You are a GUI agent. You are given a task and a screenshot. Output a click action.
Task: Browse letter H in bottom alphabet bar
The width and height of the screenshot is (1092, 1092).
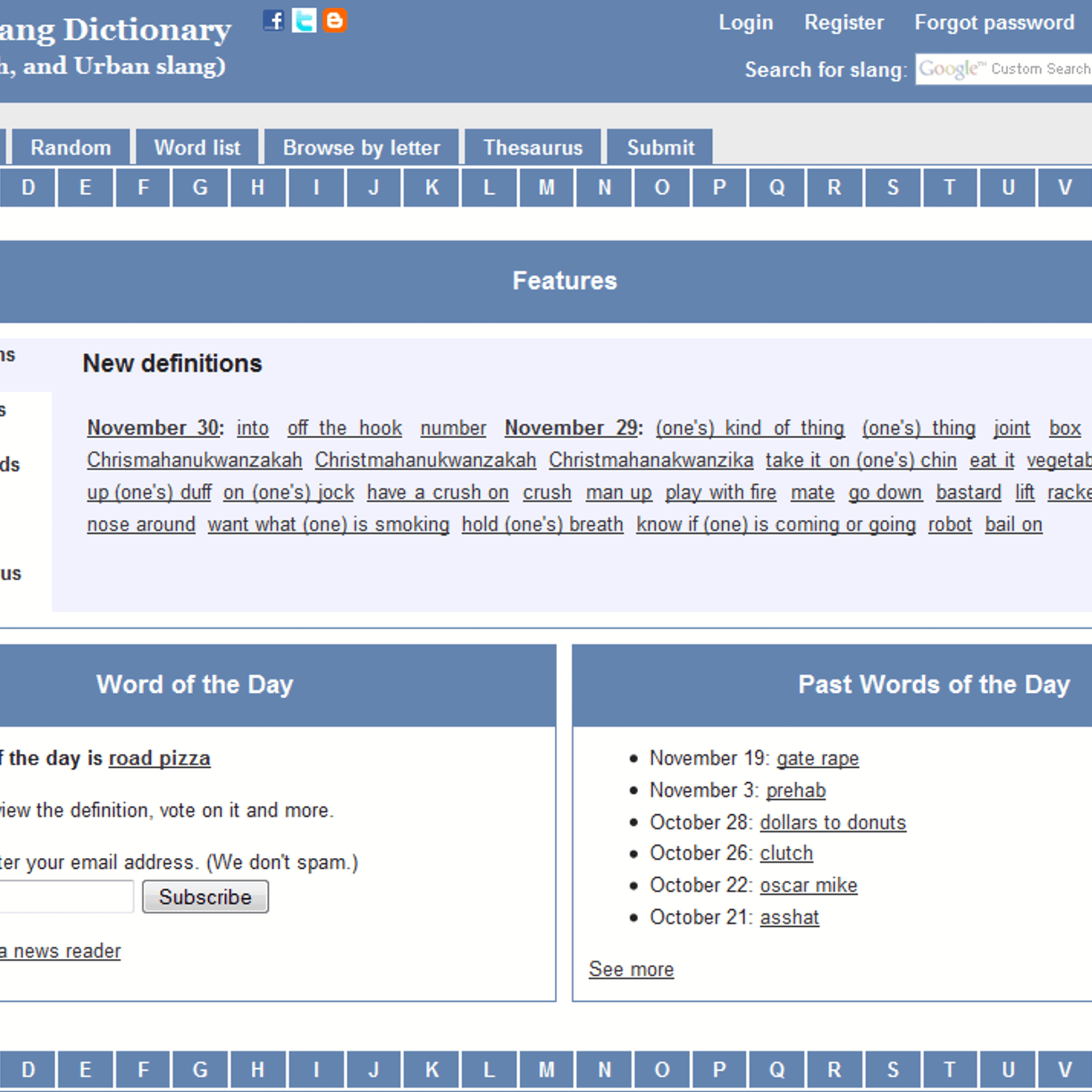(x=257, y=1069)
